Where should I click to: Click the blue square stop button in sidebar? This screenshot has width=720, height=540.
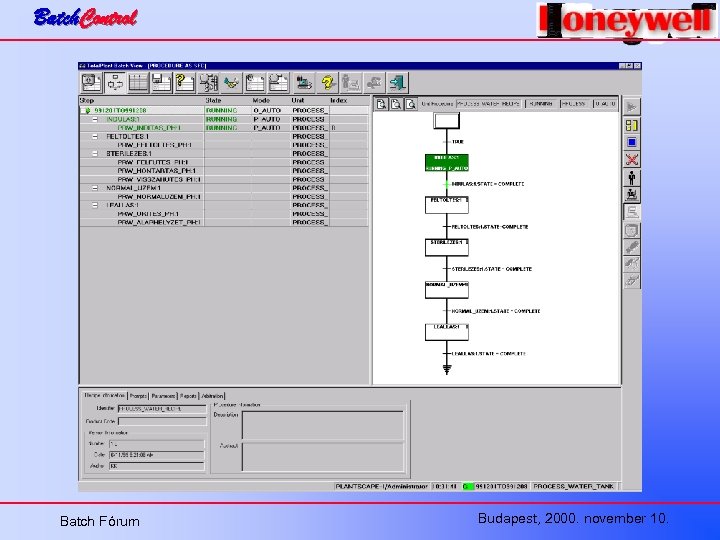[x=632, y=142]
